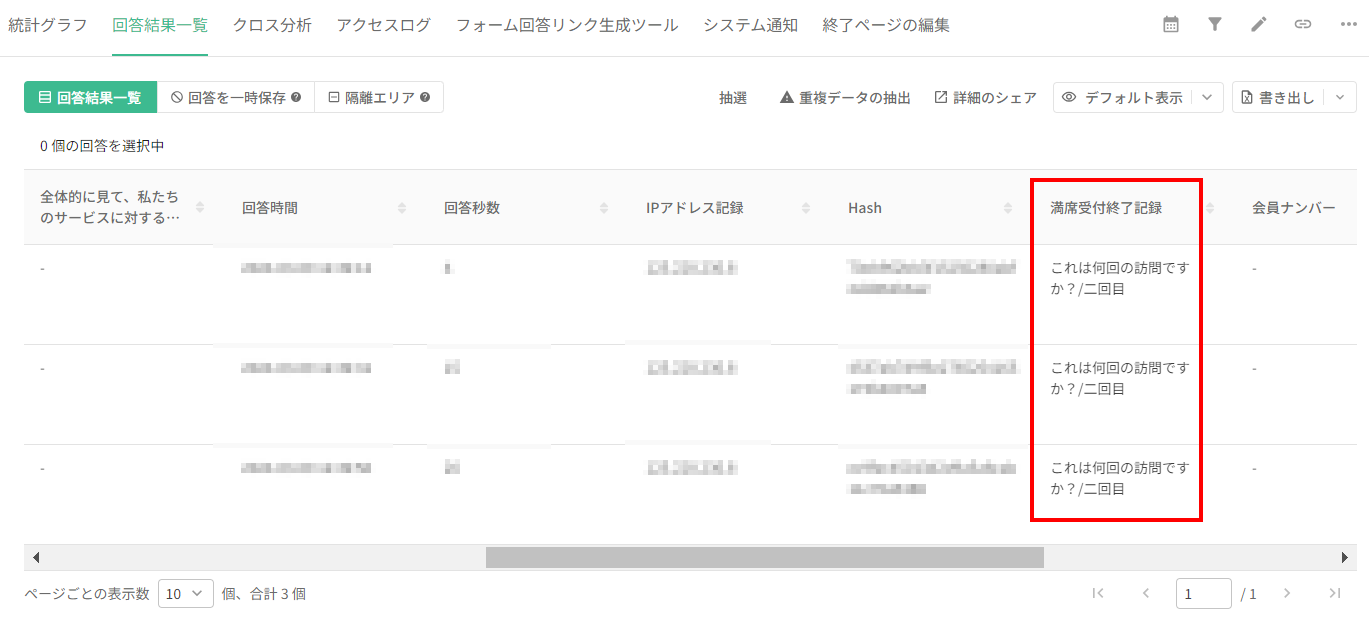Screen dimensions: 1369x622
Task: Click the link chain icon
Action: point(1303,25)
